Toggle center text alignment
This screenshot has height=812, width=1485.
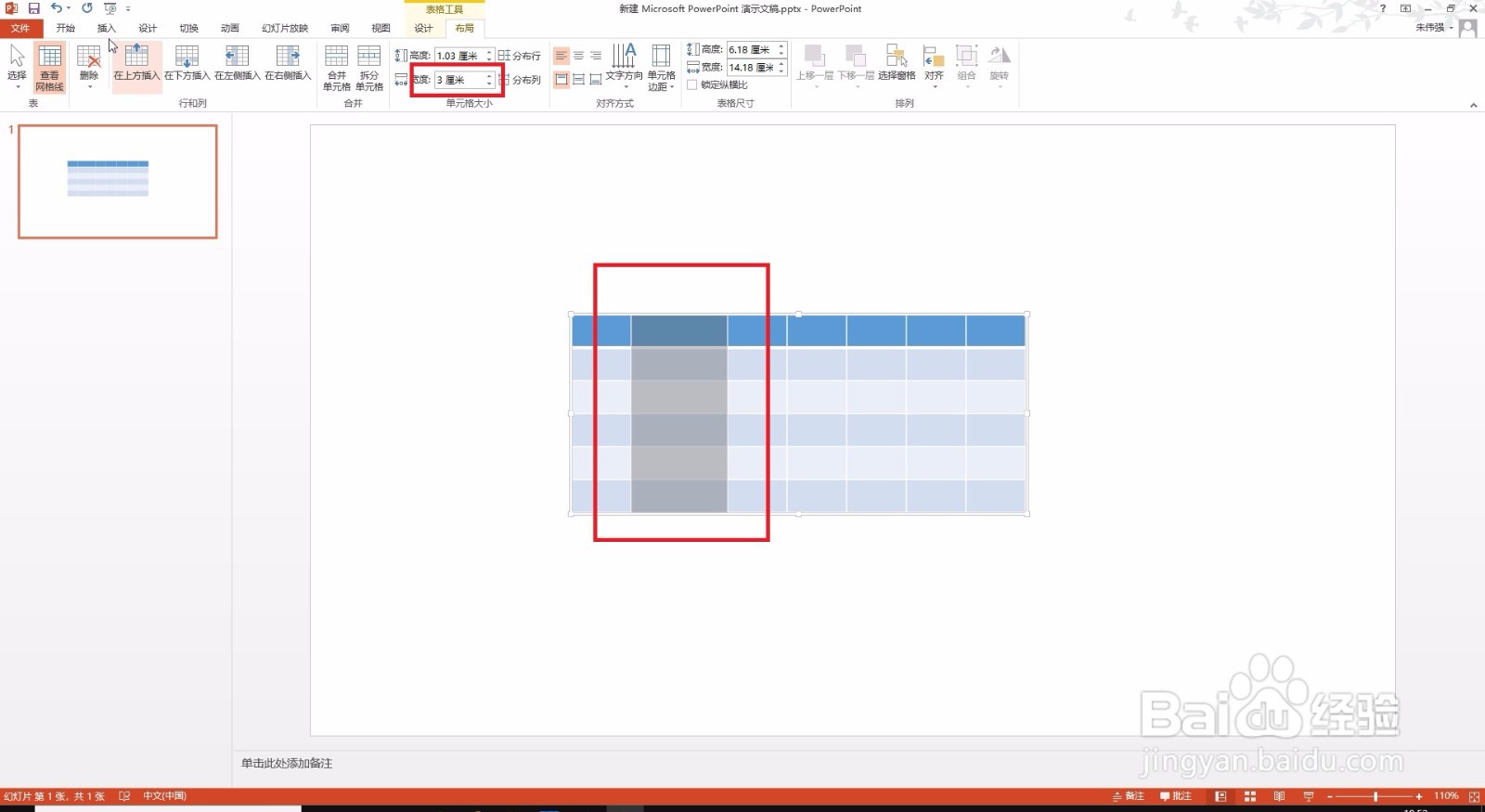578,56
